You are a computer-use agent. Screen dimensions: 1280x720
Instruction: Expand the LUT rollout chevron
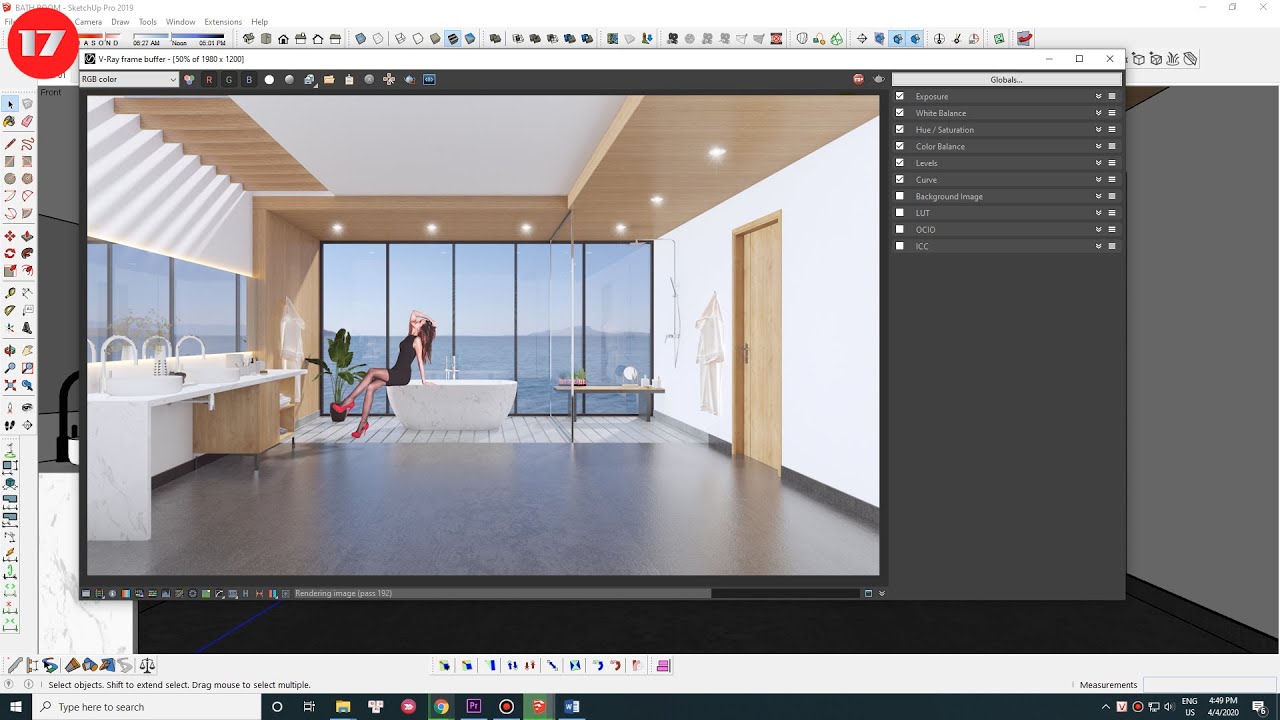(1098, 213)
